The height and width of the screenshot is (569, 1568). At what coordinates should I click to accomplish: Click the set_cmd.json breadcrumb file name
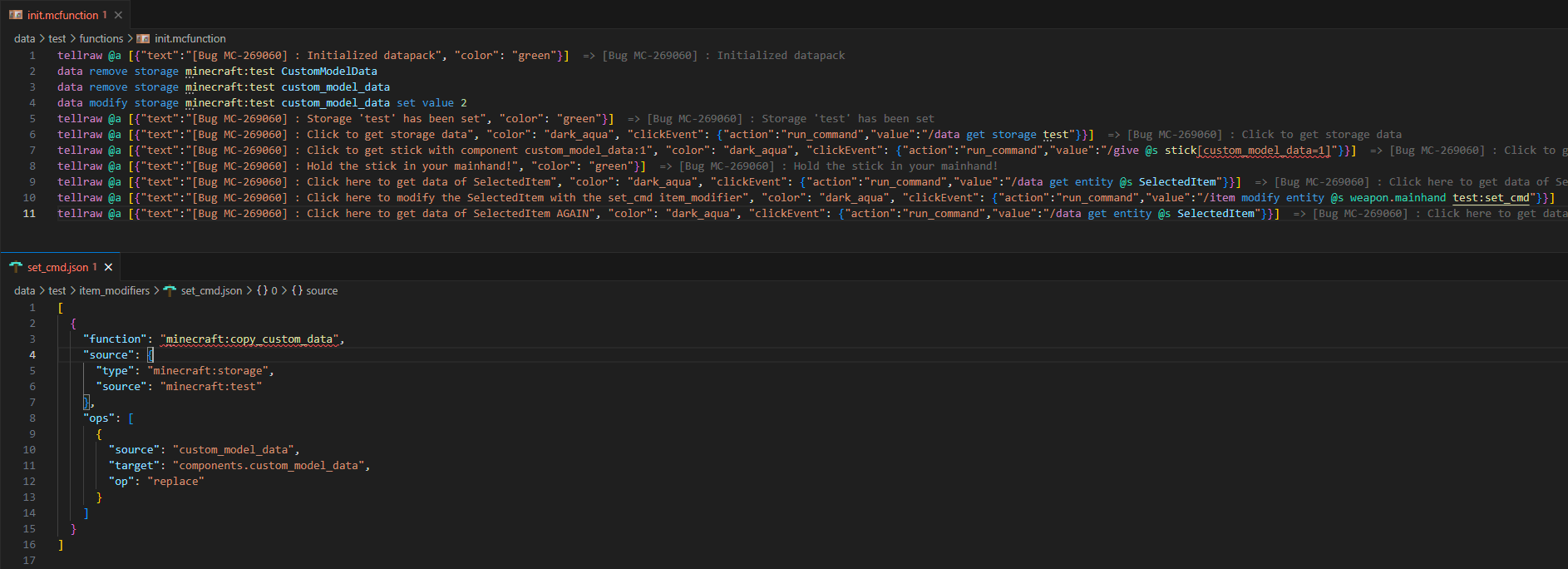click(x=211, y=290)
